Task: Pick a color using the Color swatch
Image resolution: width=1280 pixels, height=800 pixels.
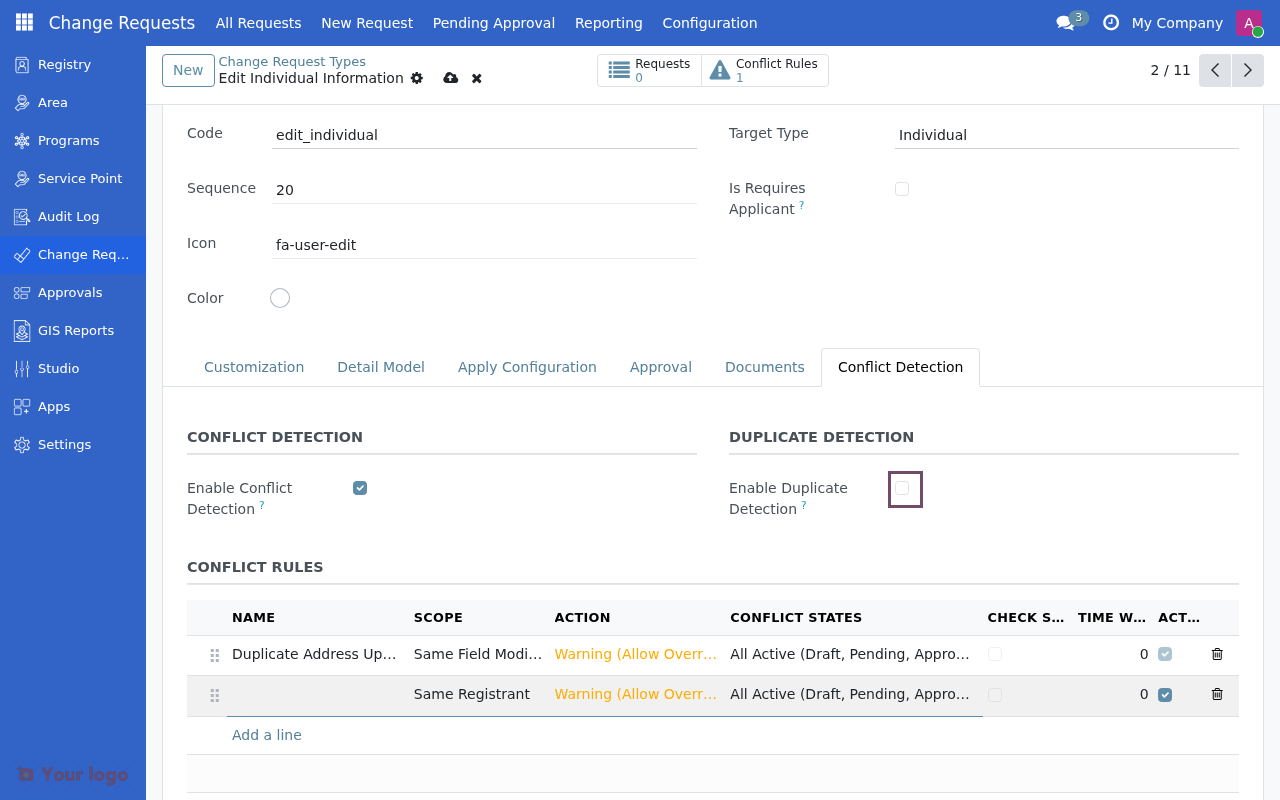Action: (x=279, y=297)
